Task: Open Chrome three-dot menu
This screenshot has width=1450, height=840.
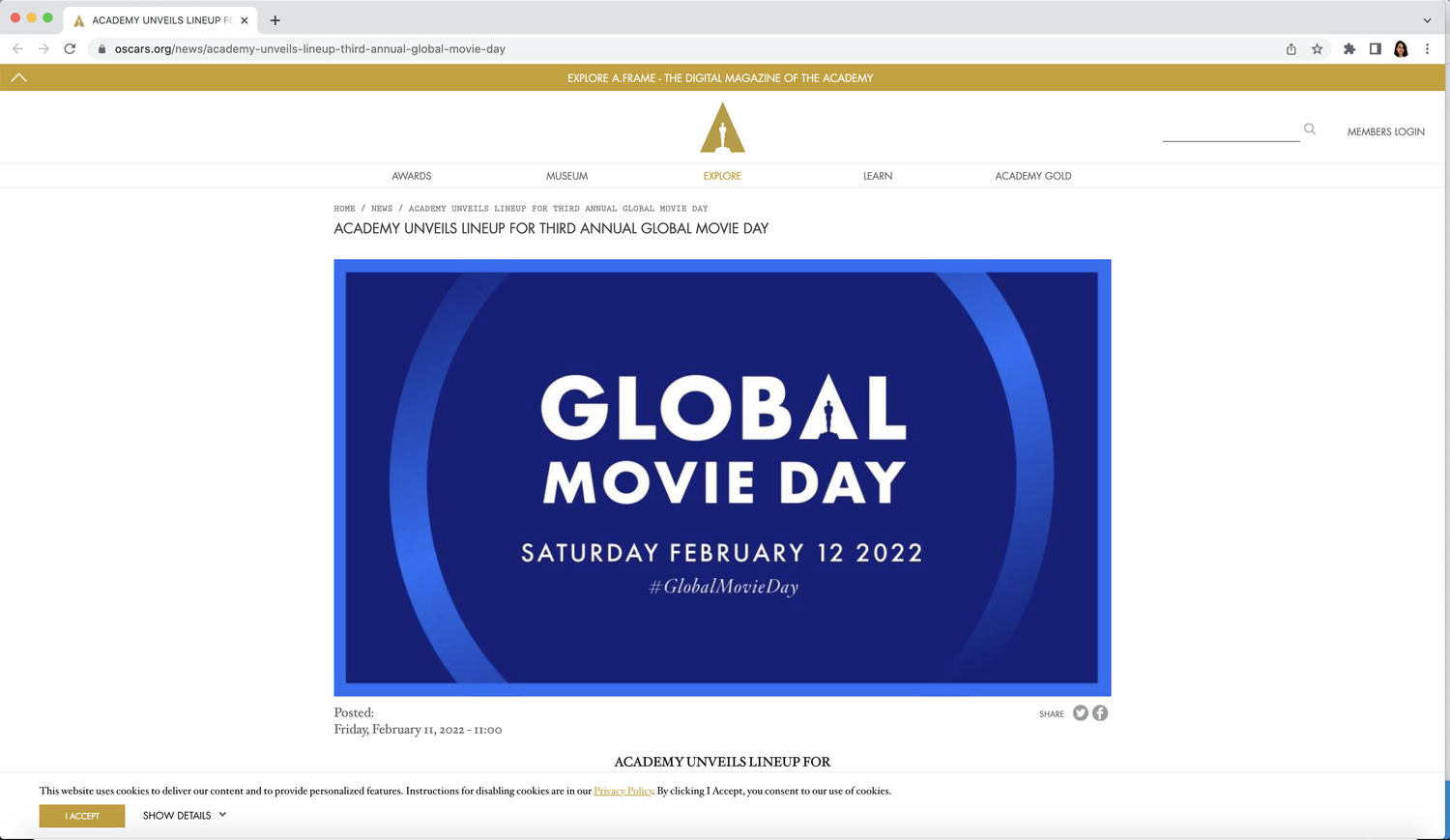Action: (1427, 48)
